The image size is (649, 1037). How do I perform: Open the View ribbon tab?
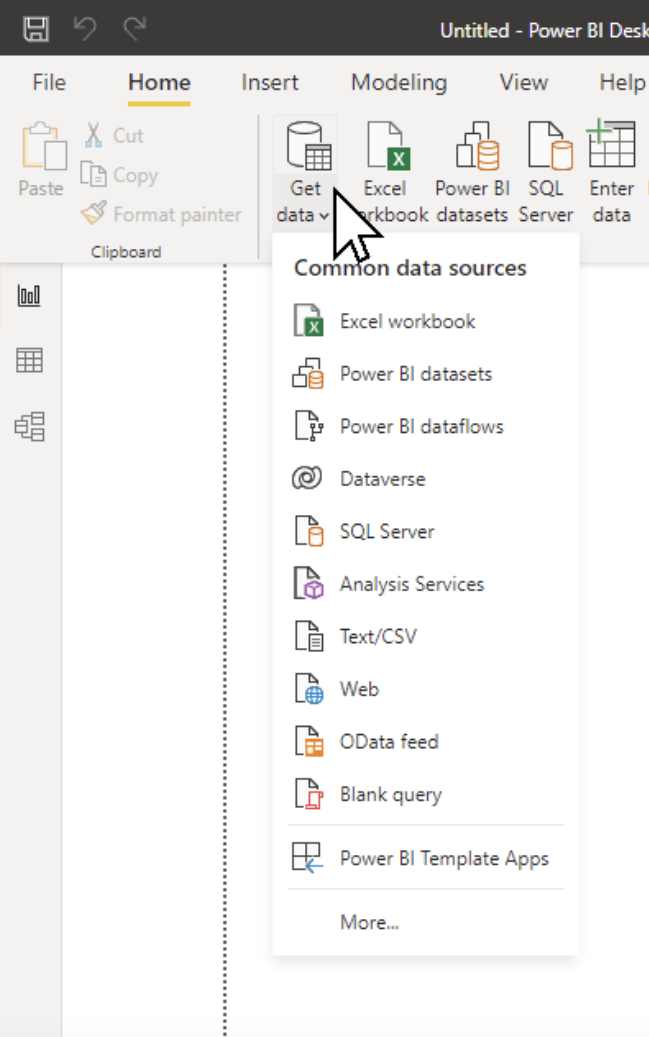(x=523, y=83)
